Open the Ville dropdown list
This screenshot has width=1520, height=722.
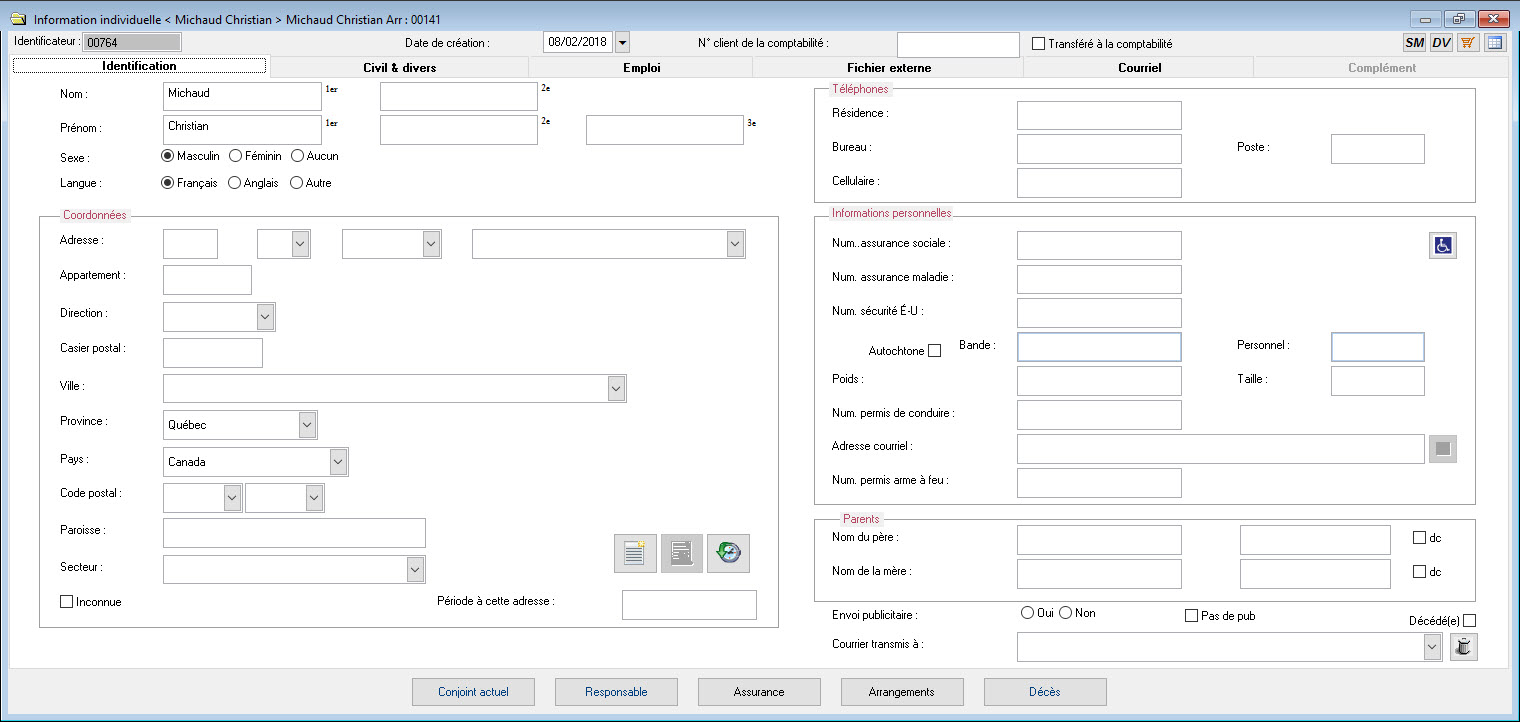617,389
